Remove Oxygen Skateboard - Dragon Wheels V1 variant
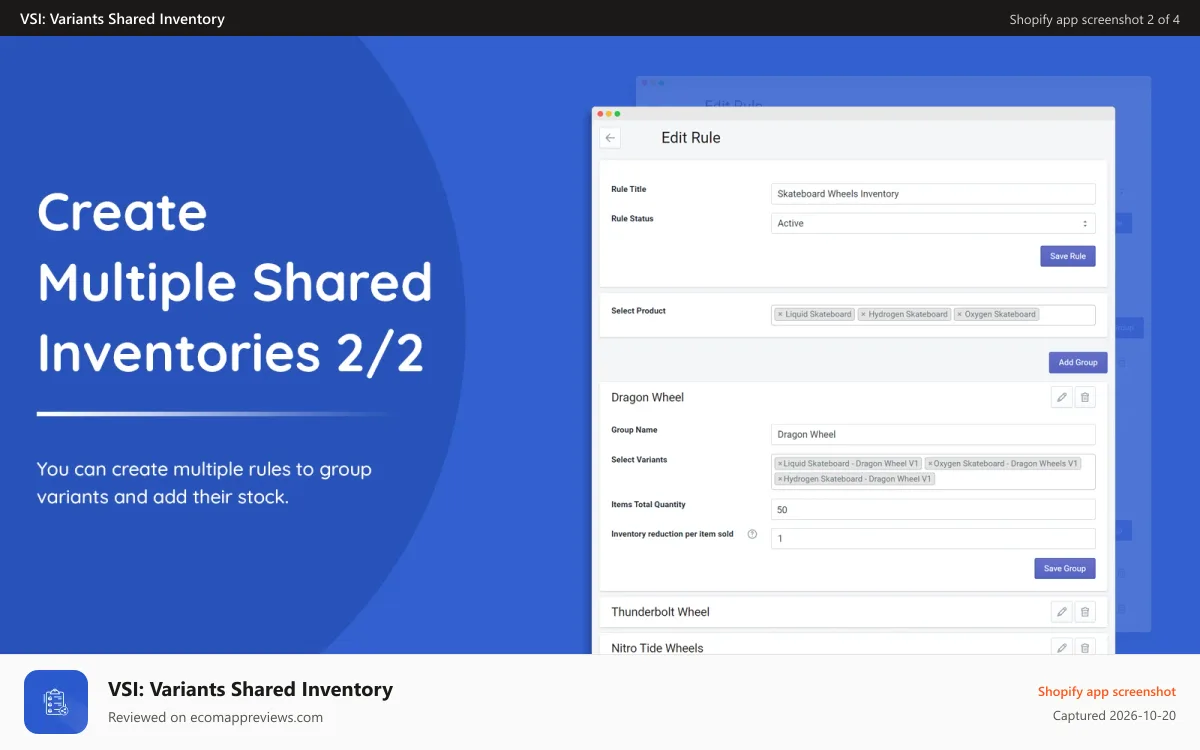The height and width of the screenshot is (750, 1200). tap(930, 464)
